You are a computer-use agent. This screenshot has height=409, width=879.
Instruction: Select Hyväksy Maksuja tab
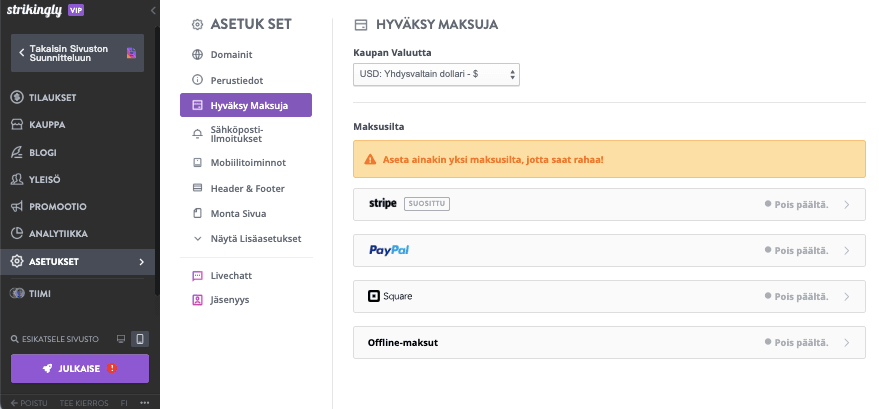246,105
